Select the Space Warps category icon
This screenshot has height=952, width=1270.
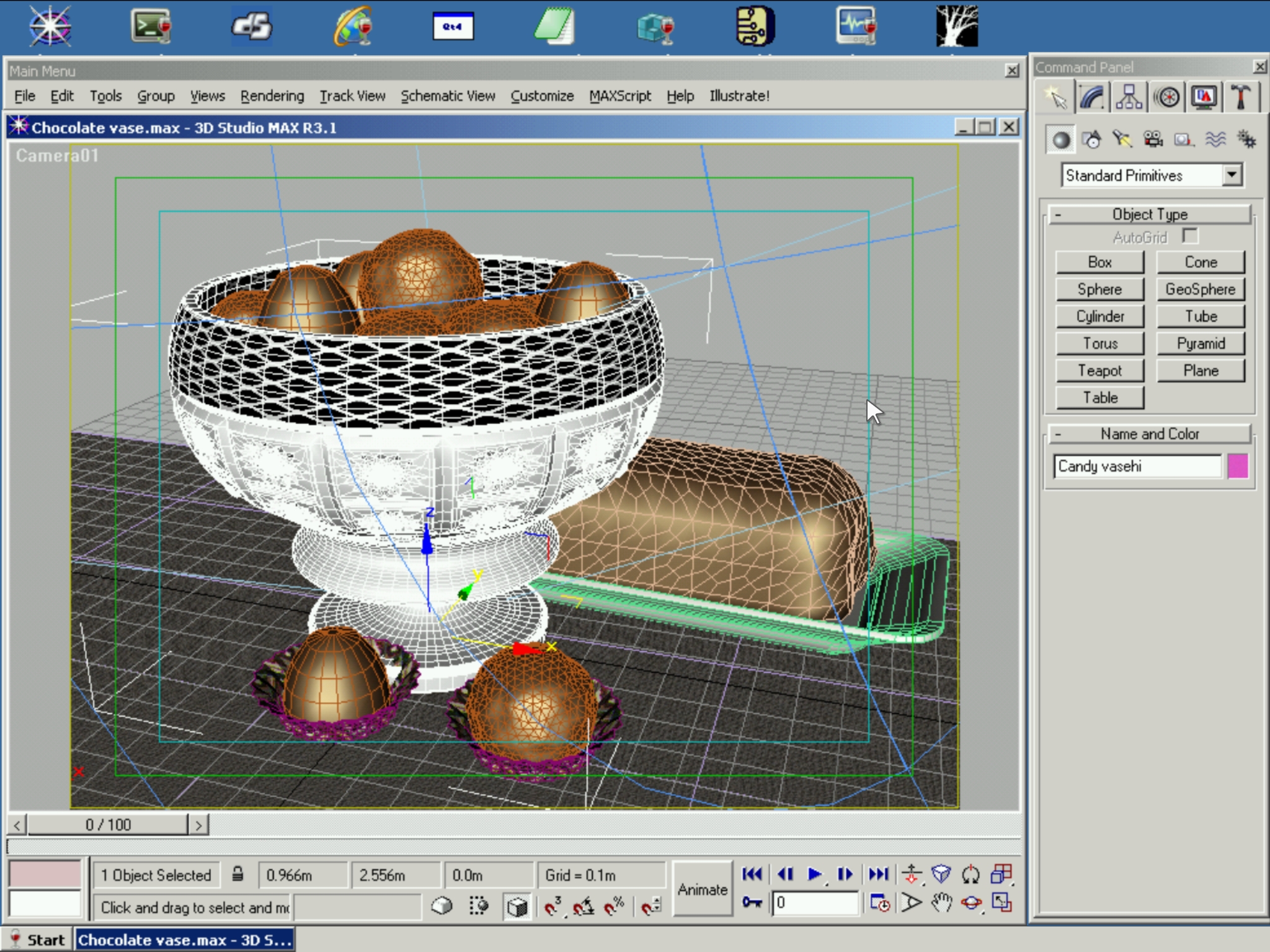coord(1215,139)
